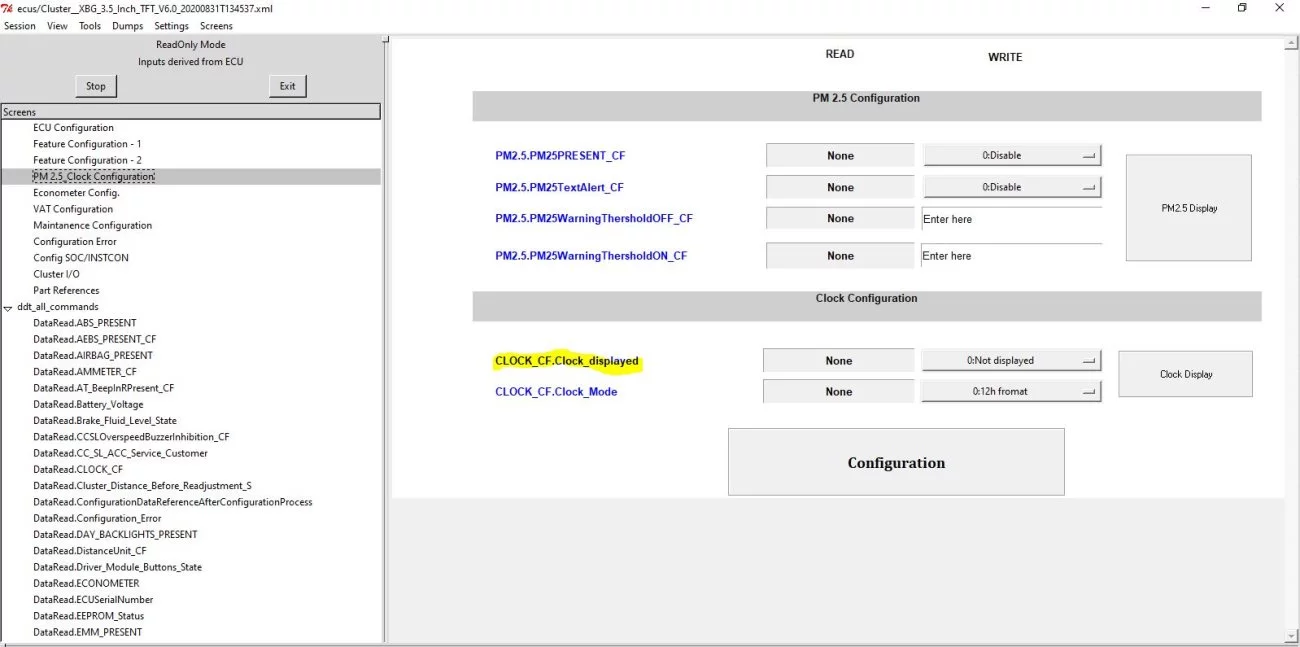
Task: Click the large Configuration button
Action: [896, 463]
